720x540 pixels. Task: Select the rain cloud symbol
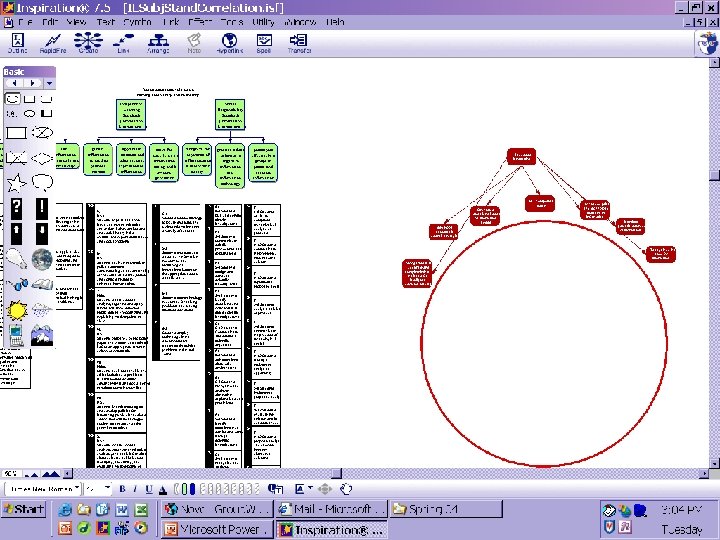(42, 310)
